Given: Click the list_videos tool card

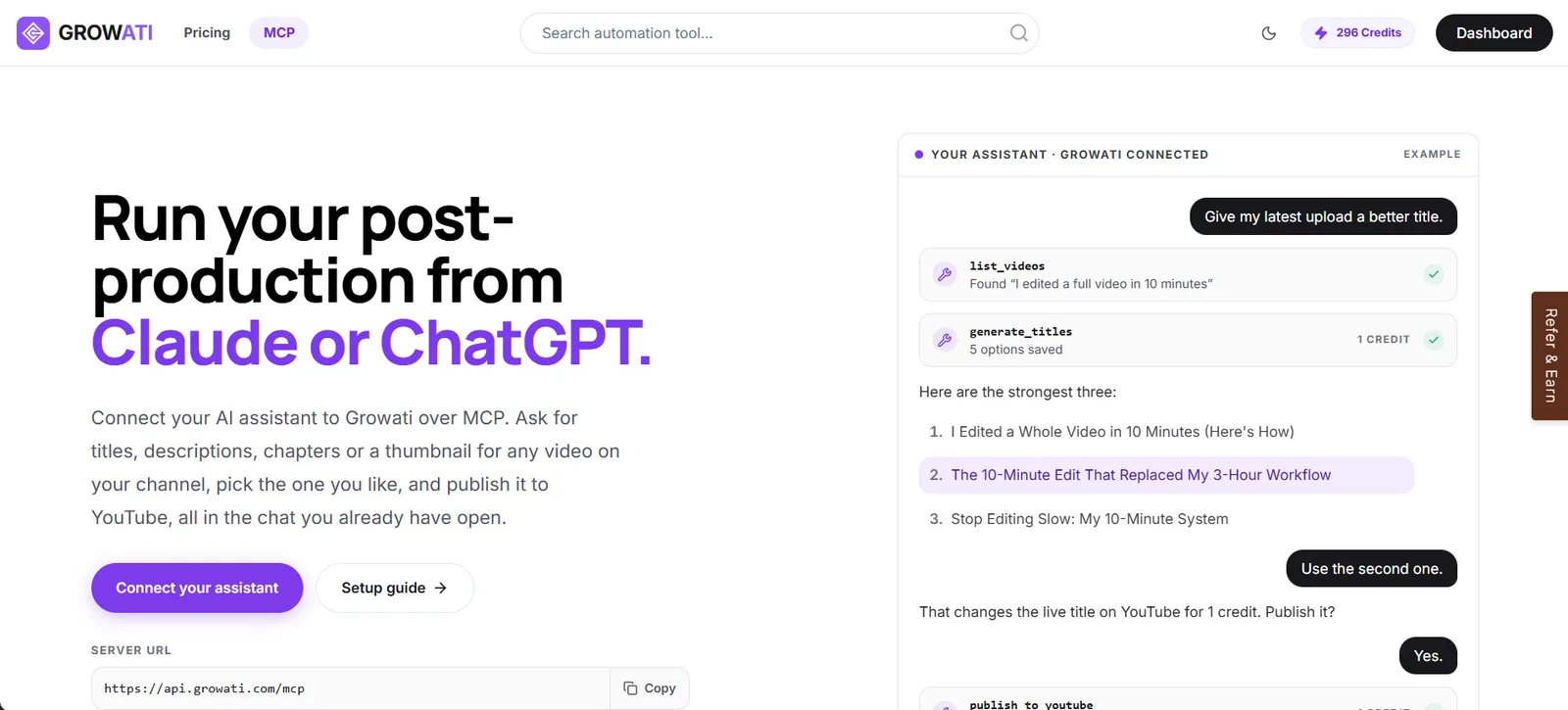Looking at the screenshot, I should click(x=1188, y=274).
